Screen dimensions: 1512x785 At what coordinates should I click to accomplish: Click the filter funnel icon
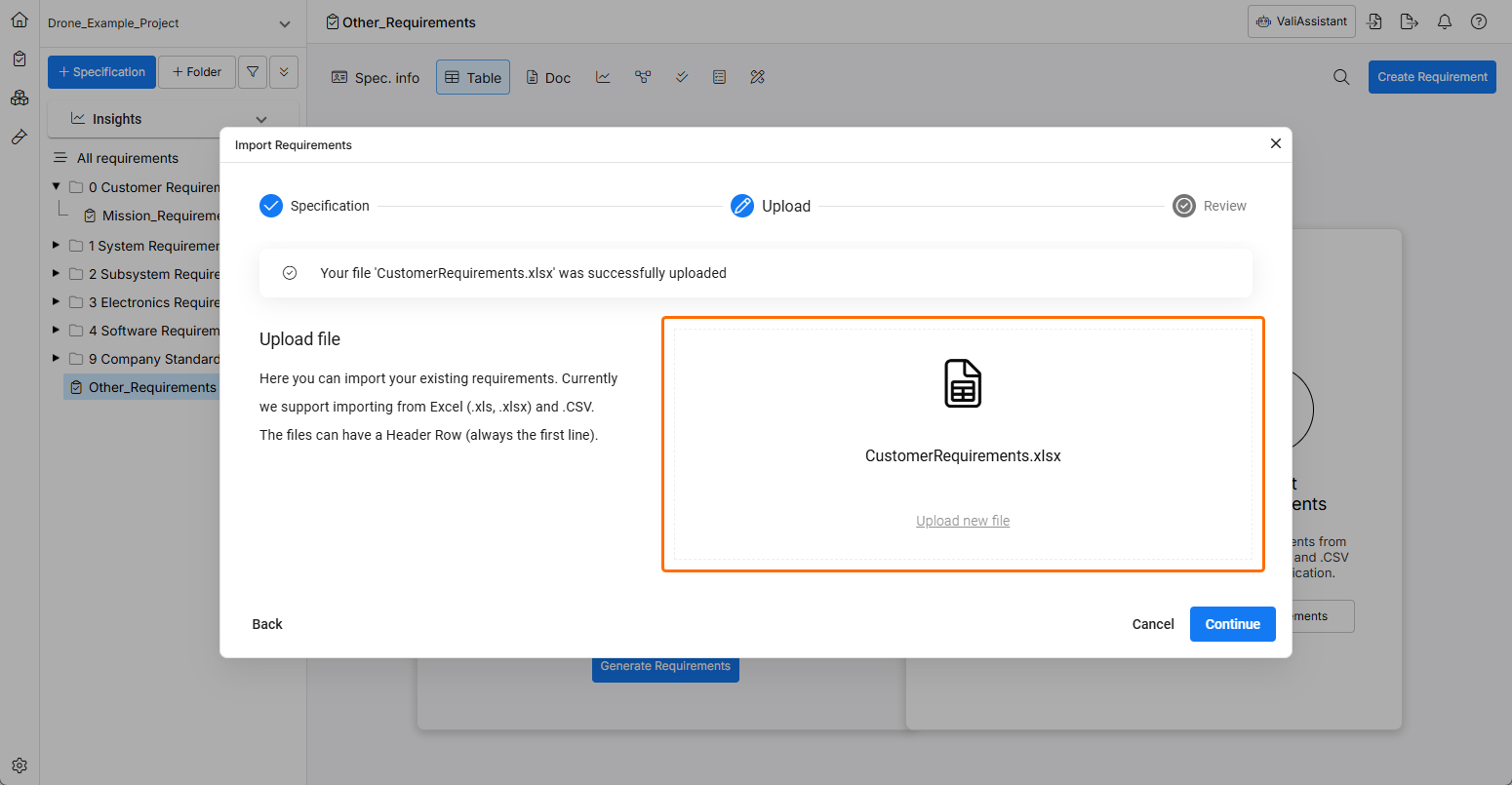point(253,72)
